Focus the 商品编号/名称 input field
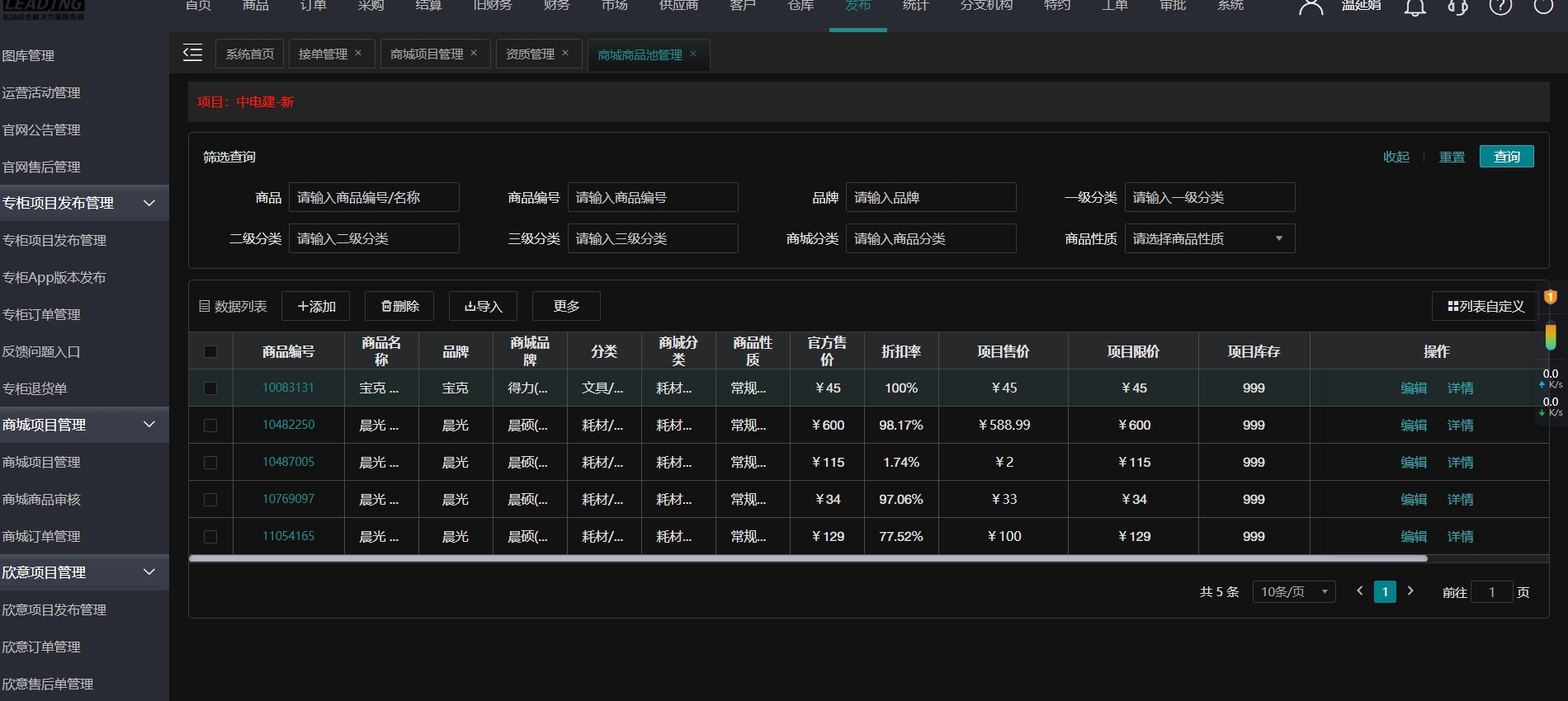Screen dimensions: 1568x701 point(374,198)
